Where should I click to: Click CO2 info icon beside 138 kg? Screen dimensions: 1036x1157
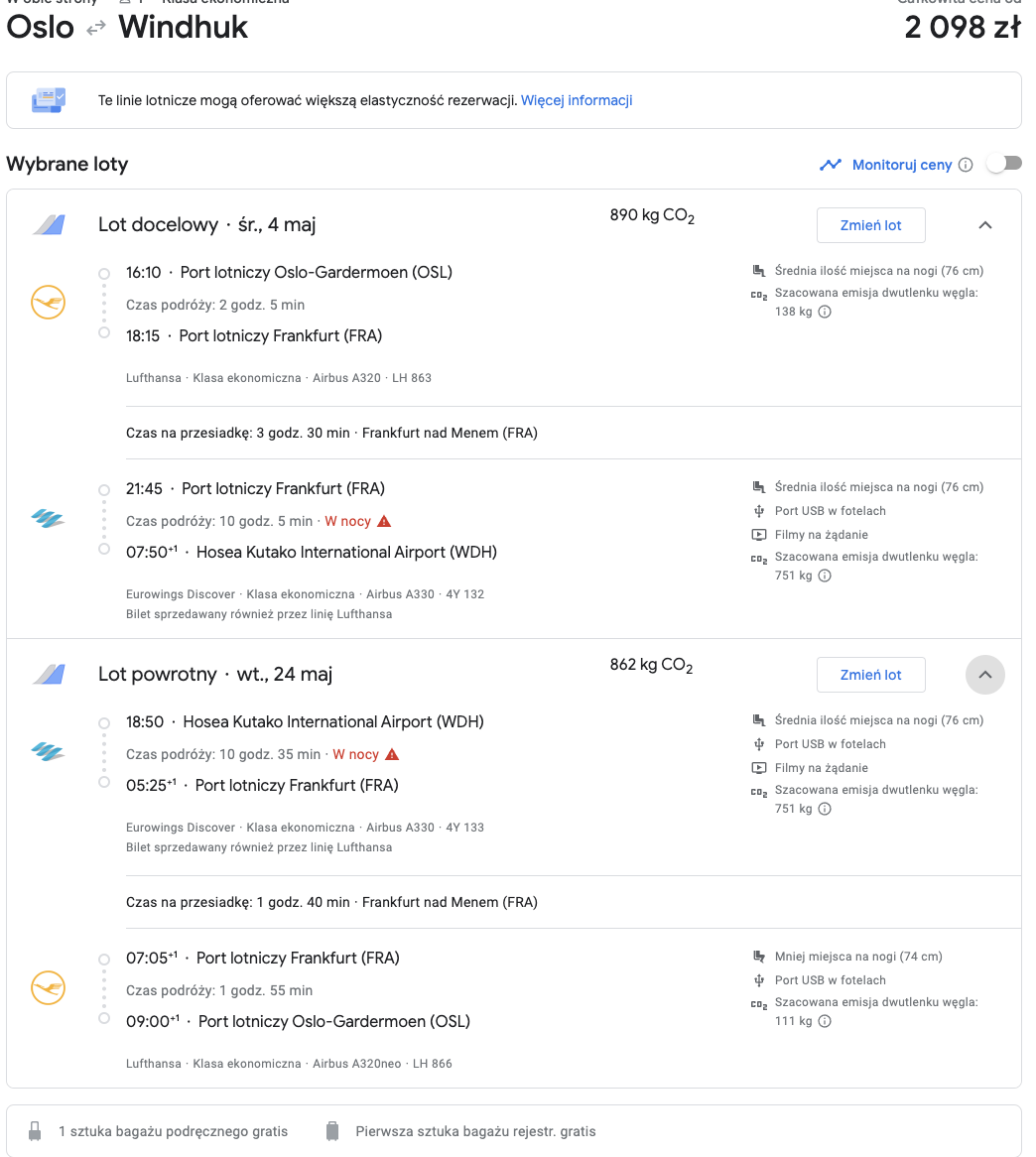click(825, 312)
